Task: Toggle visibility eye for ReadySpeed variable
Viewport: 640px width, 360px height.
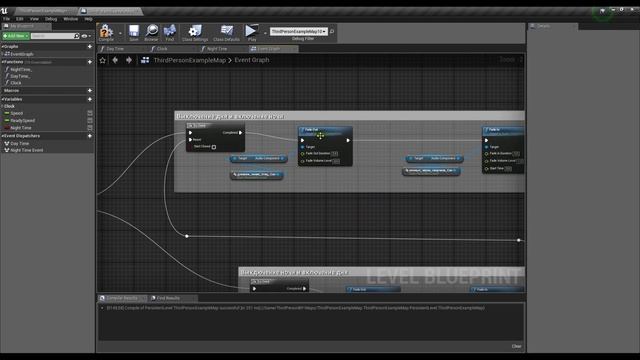Action: point(90,120)
